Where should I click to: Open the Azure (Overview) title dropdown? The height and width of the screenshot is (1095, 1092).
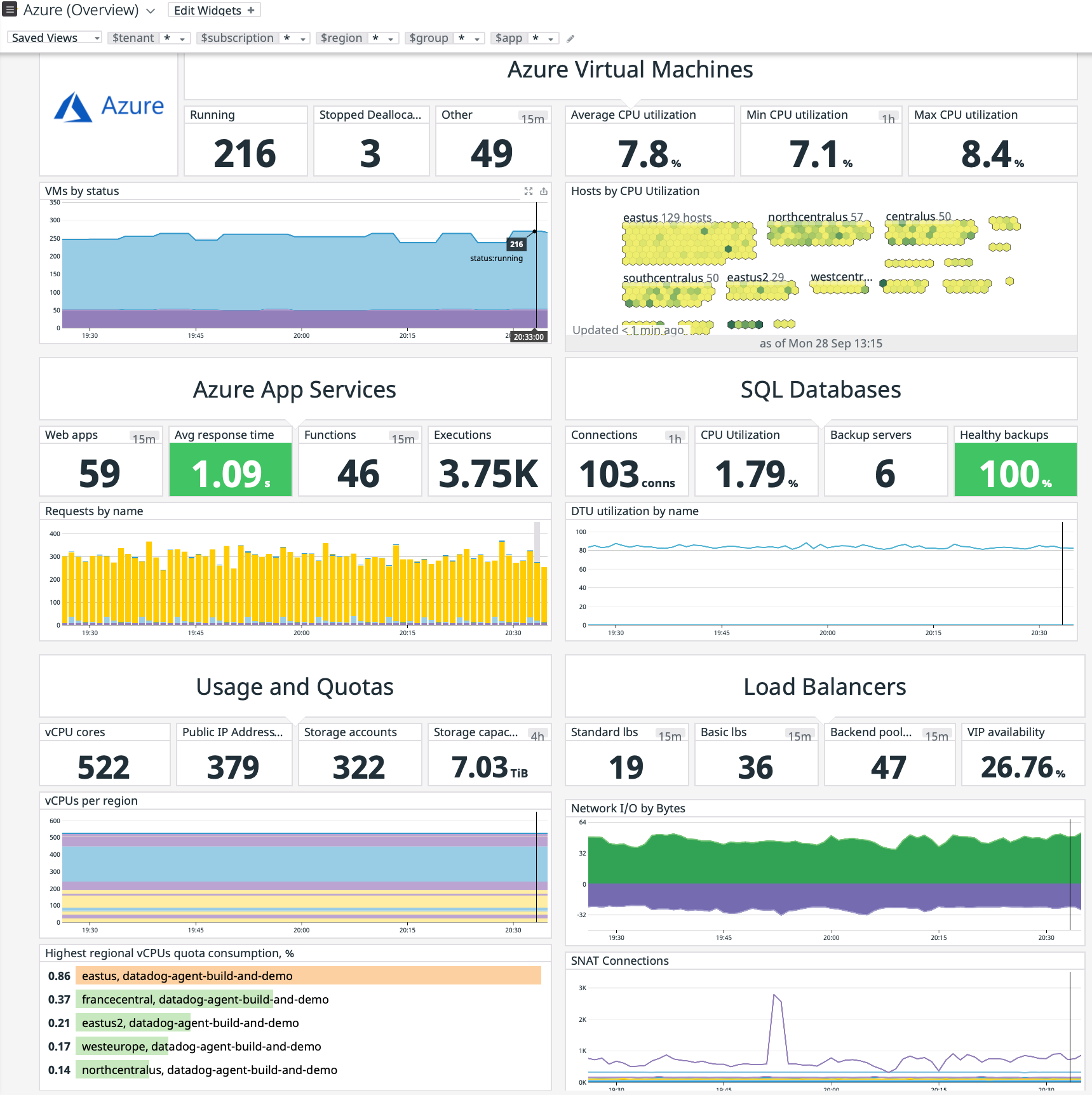tap(150, 11)
